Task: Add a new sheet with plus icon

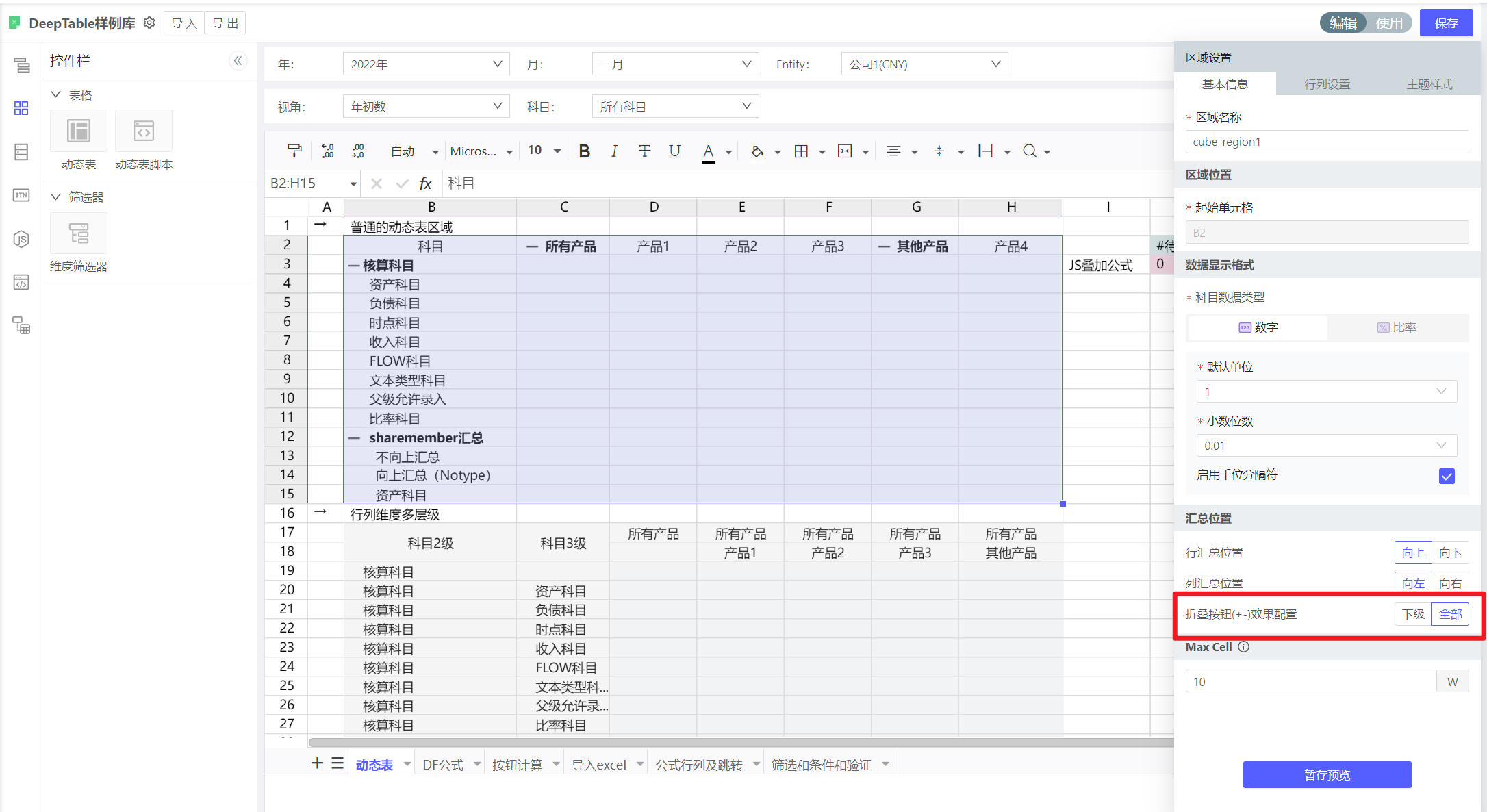Action: tap(317, 763)
